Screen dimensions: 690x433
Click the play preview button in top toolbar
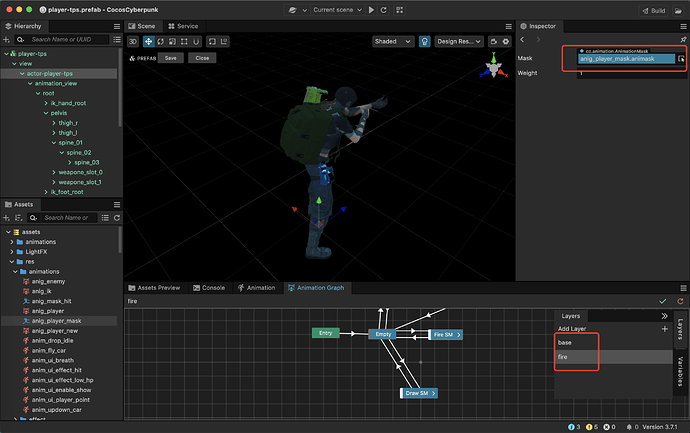tap(372, 9)
